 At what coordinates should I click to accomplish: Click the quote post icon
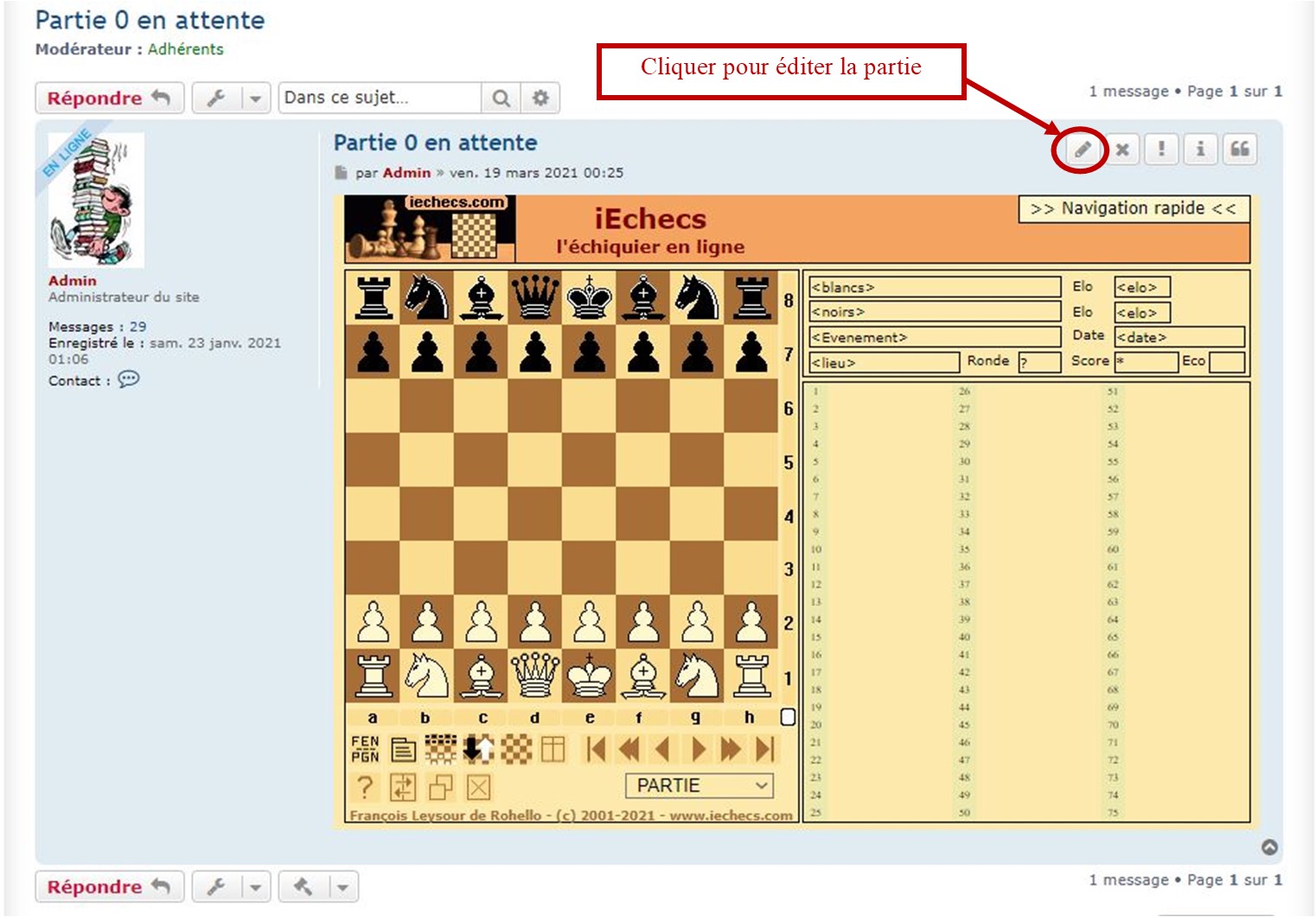1239,150
